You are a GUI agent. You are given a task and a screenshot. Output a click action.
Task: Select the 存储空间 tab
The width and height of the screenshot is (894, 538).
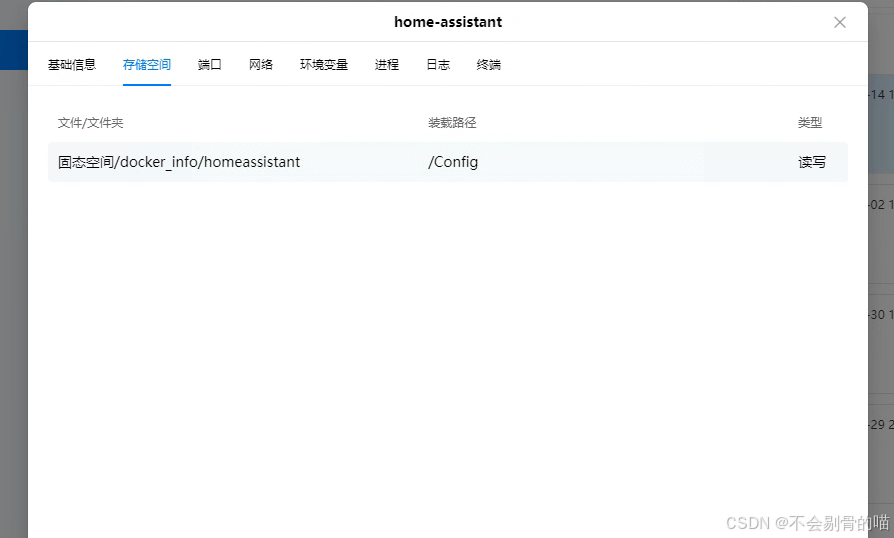point(147,65)
